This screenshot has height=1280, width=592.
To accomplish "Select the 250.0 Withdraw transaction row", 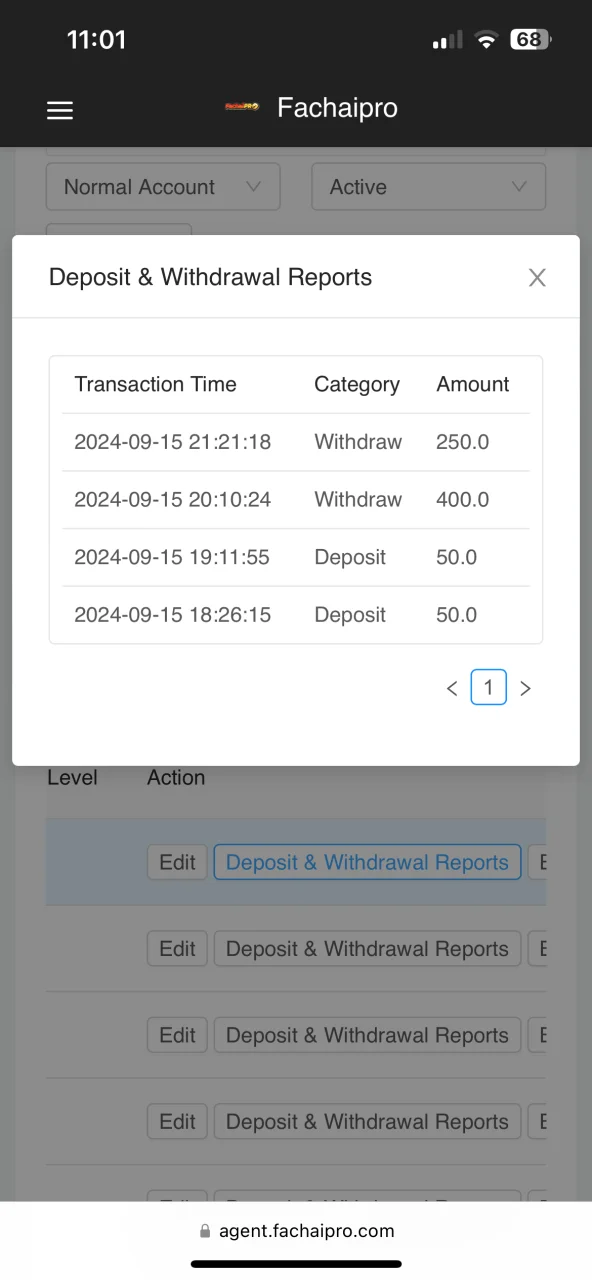I will [x=296, y=442].
